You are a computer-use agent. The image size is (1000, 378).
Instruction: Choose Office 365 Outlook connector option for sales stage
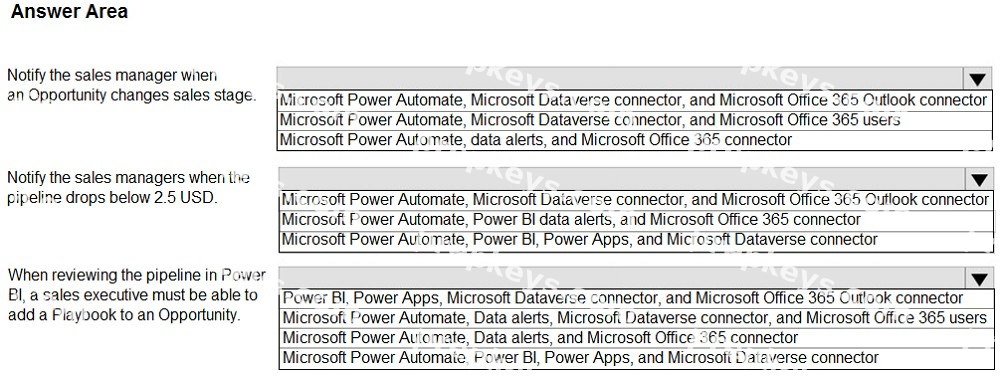(634, 100)
